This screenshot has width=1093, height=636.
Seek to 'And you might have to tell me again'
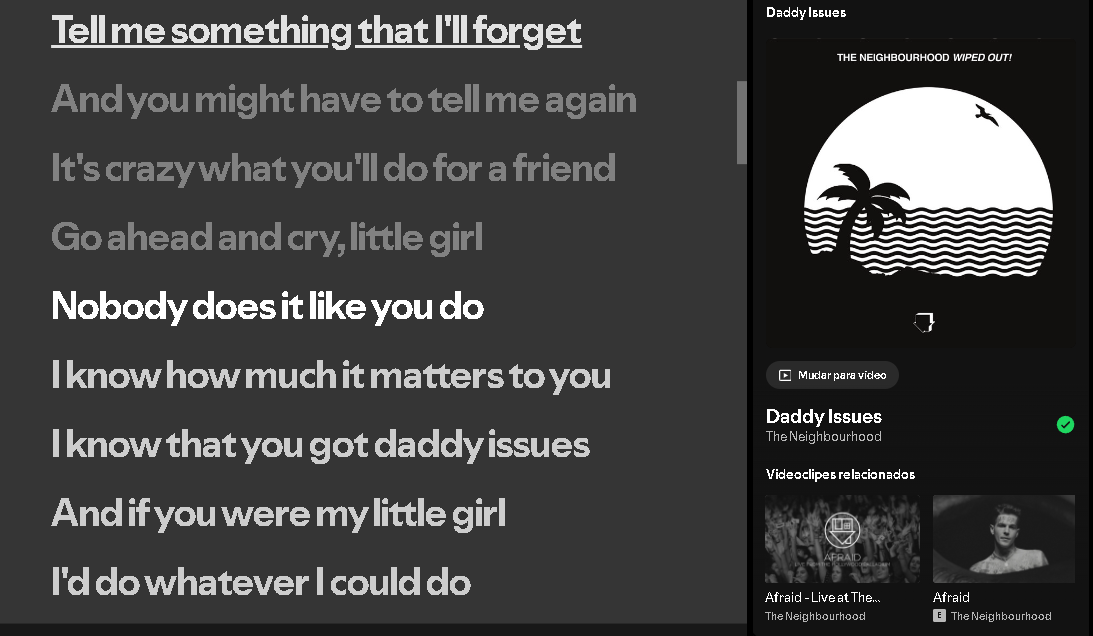[343, 100]
